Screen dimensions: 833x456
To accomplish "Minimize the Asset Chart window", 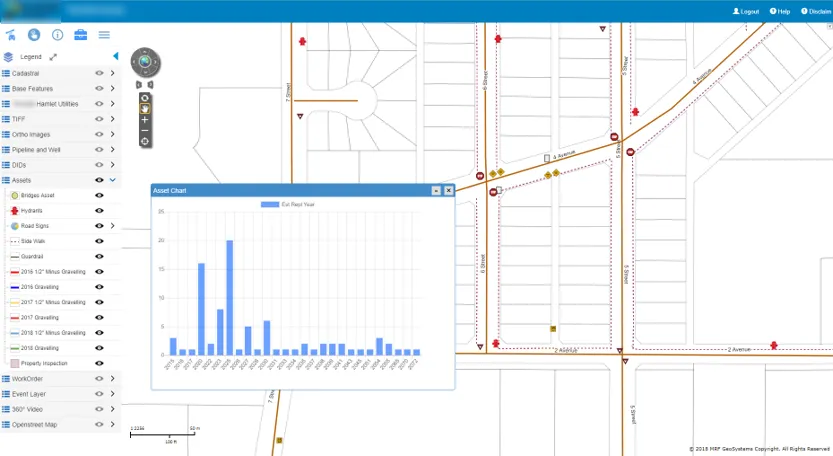I will click(436, 190).
